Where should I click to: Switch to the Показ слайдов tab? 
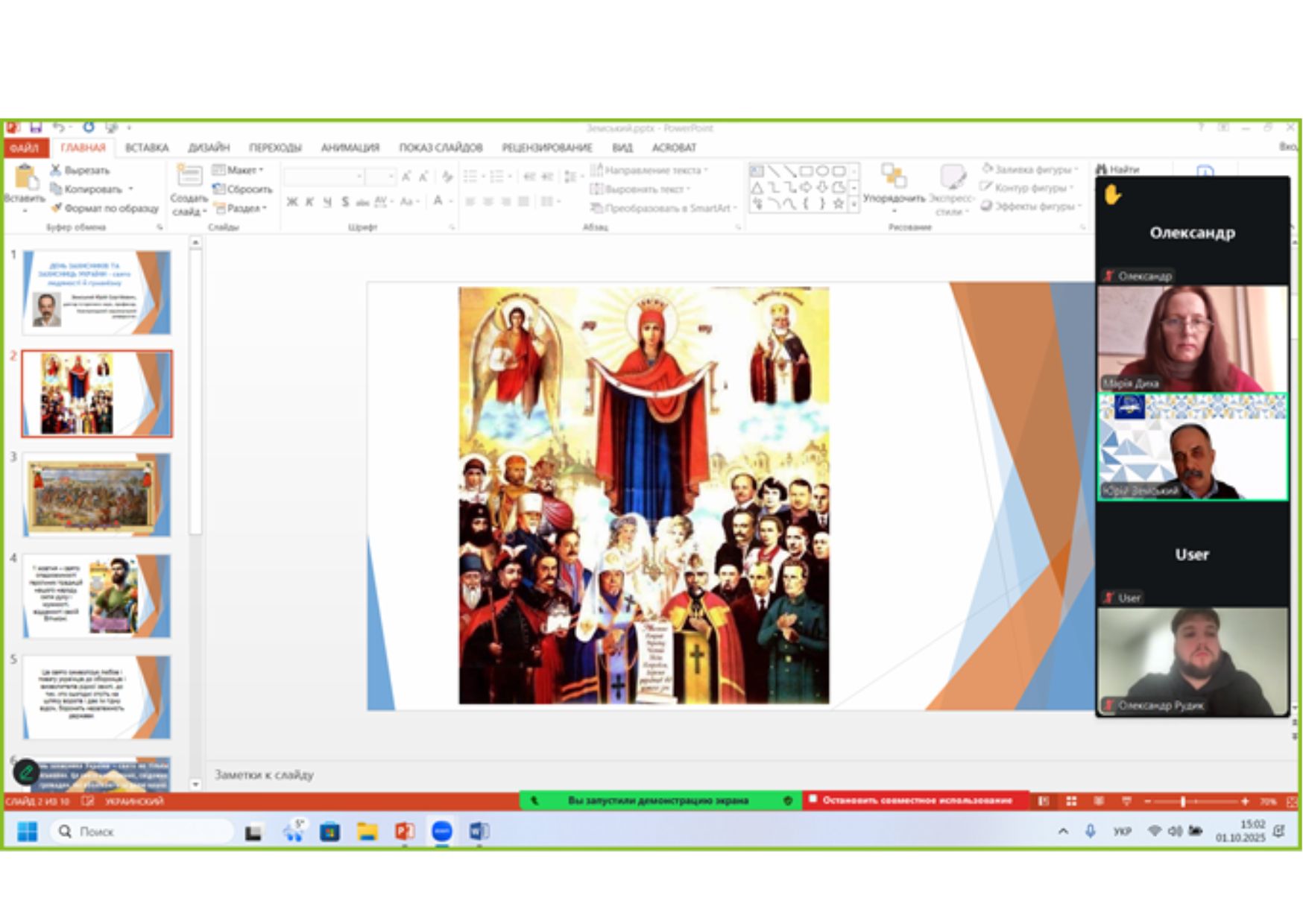point(440,148)
